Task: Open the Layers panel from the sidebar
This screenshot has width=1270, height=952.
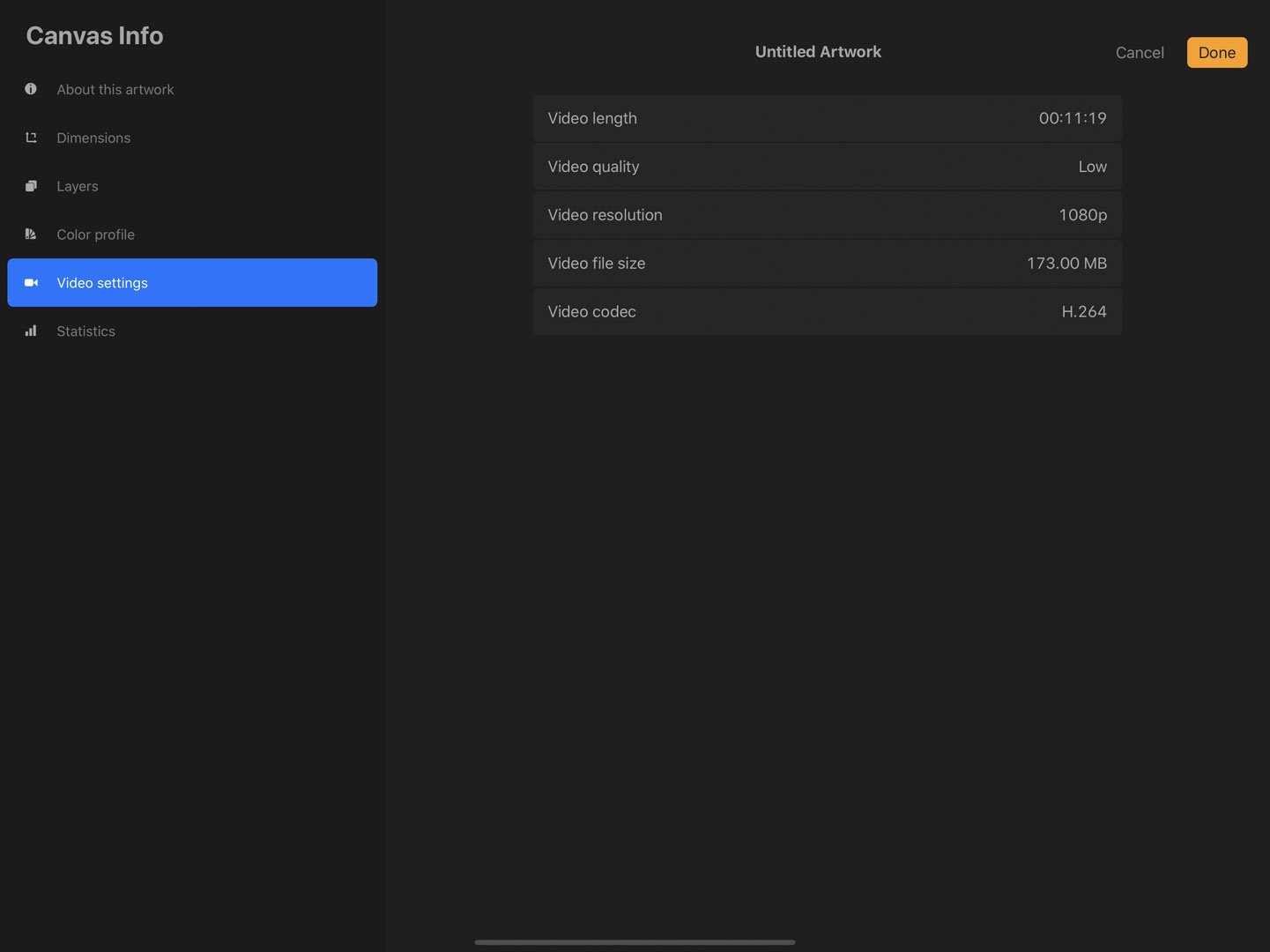Action: pos(77,186)
